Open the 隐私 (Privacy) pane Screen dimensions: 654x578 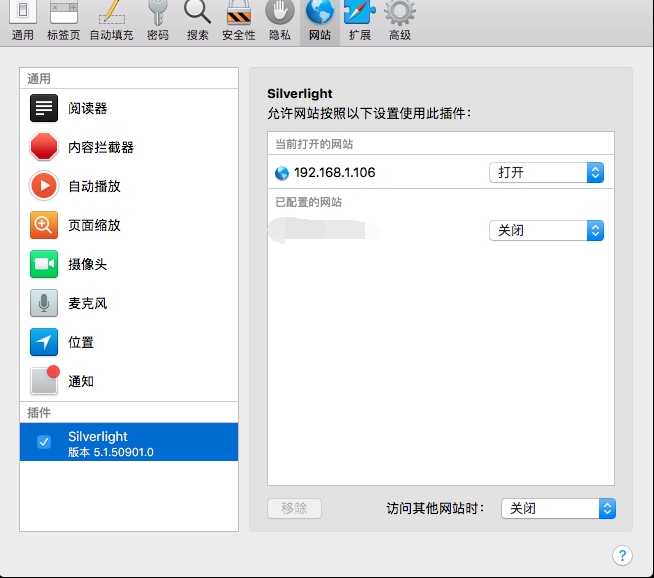pyautogui.click(x=279, y=22)
